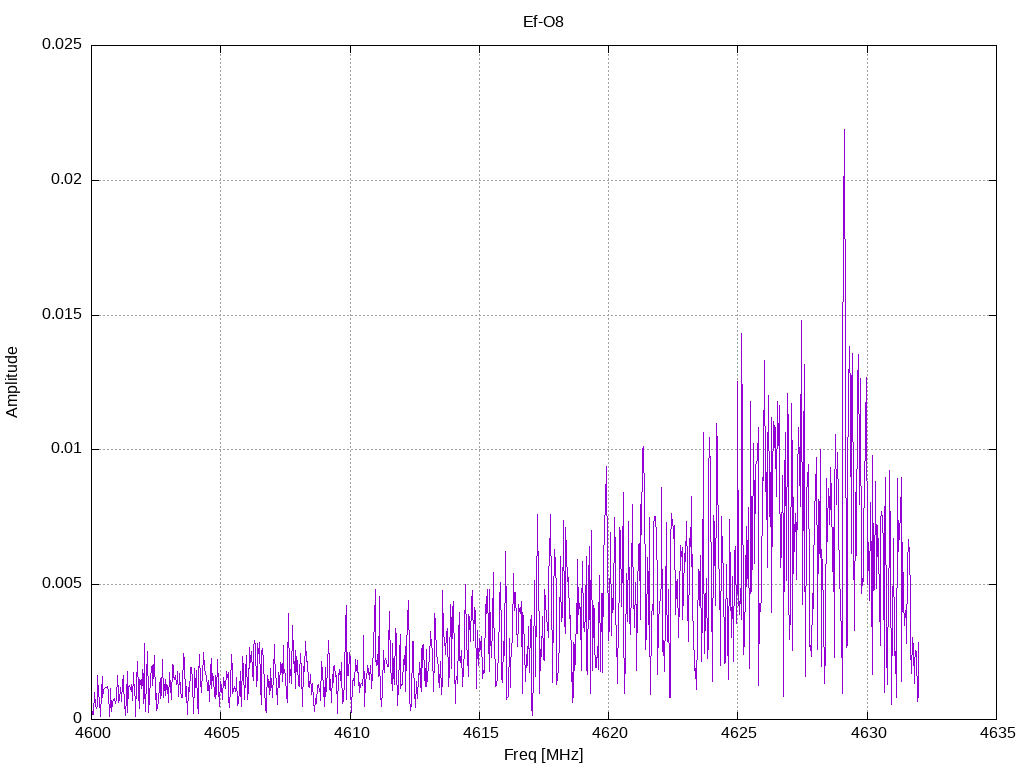Image resolution: width=1024 pixels, height=768 pixels.
Task: Click the 4625 x-axis tick label
Action: pyautogui.click(x=739, y=733)
